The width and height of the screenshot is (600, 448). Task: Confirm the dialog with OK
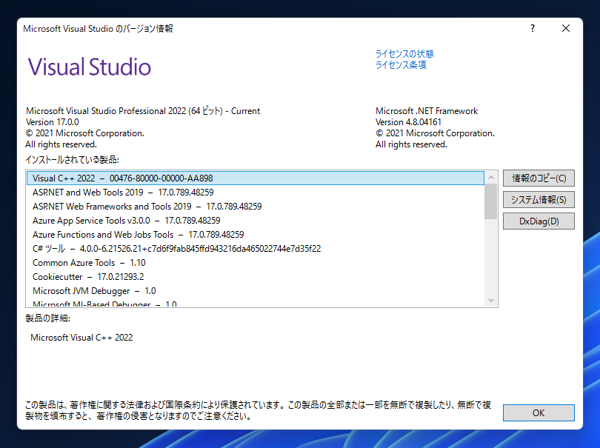pyautogui.click(x=539, y=413)
